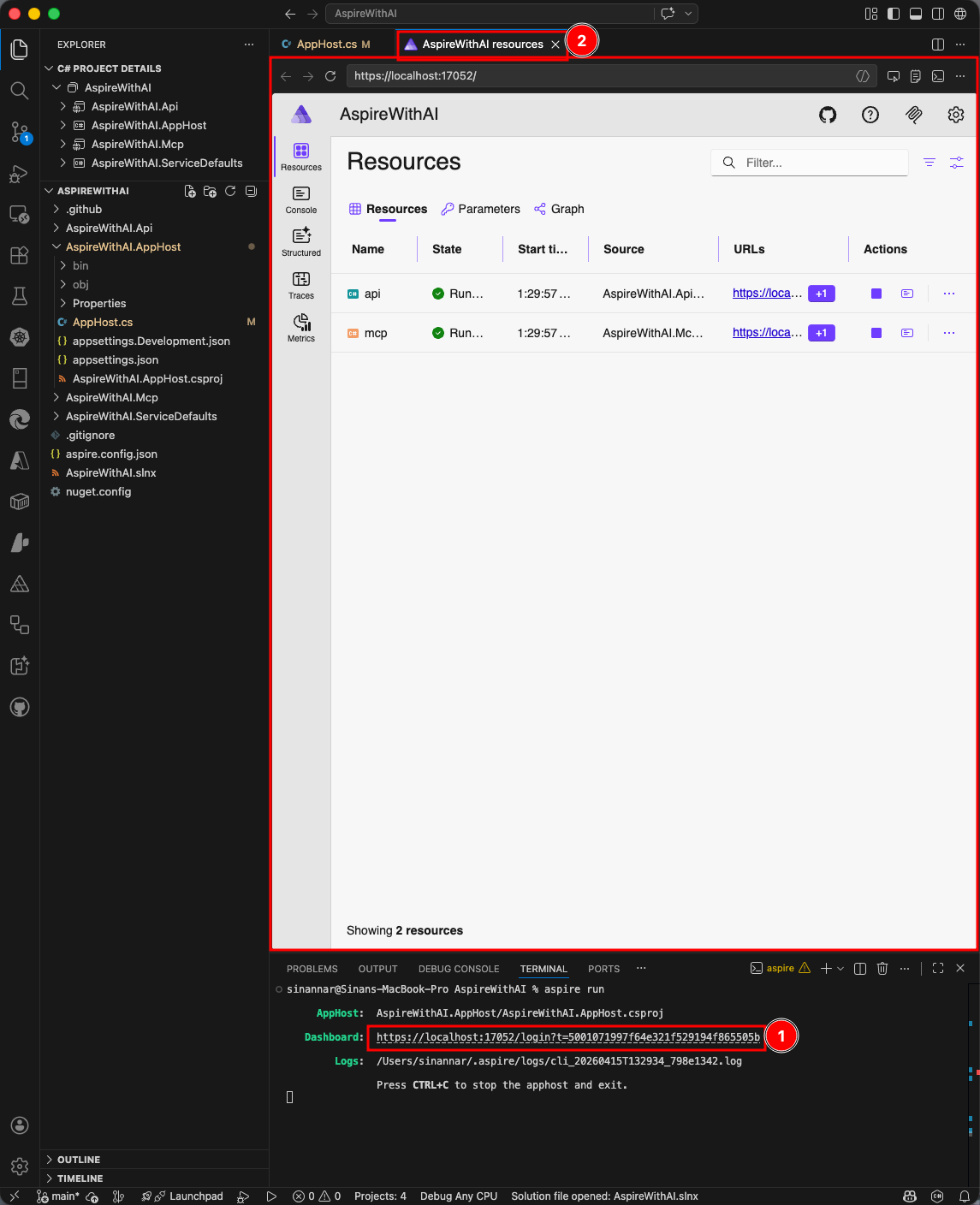Open Source Control view in activity bar
This screenshot has width=980, height=1205.
[x=20, y=132]
